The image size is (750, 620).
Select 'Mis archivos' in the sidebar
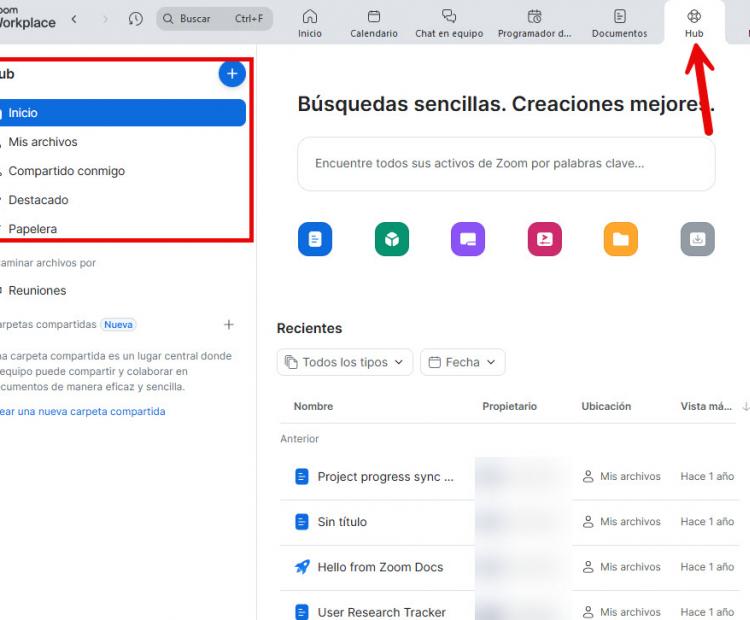pos(43,142)
